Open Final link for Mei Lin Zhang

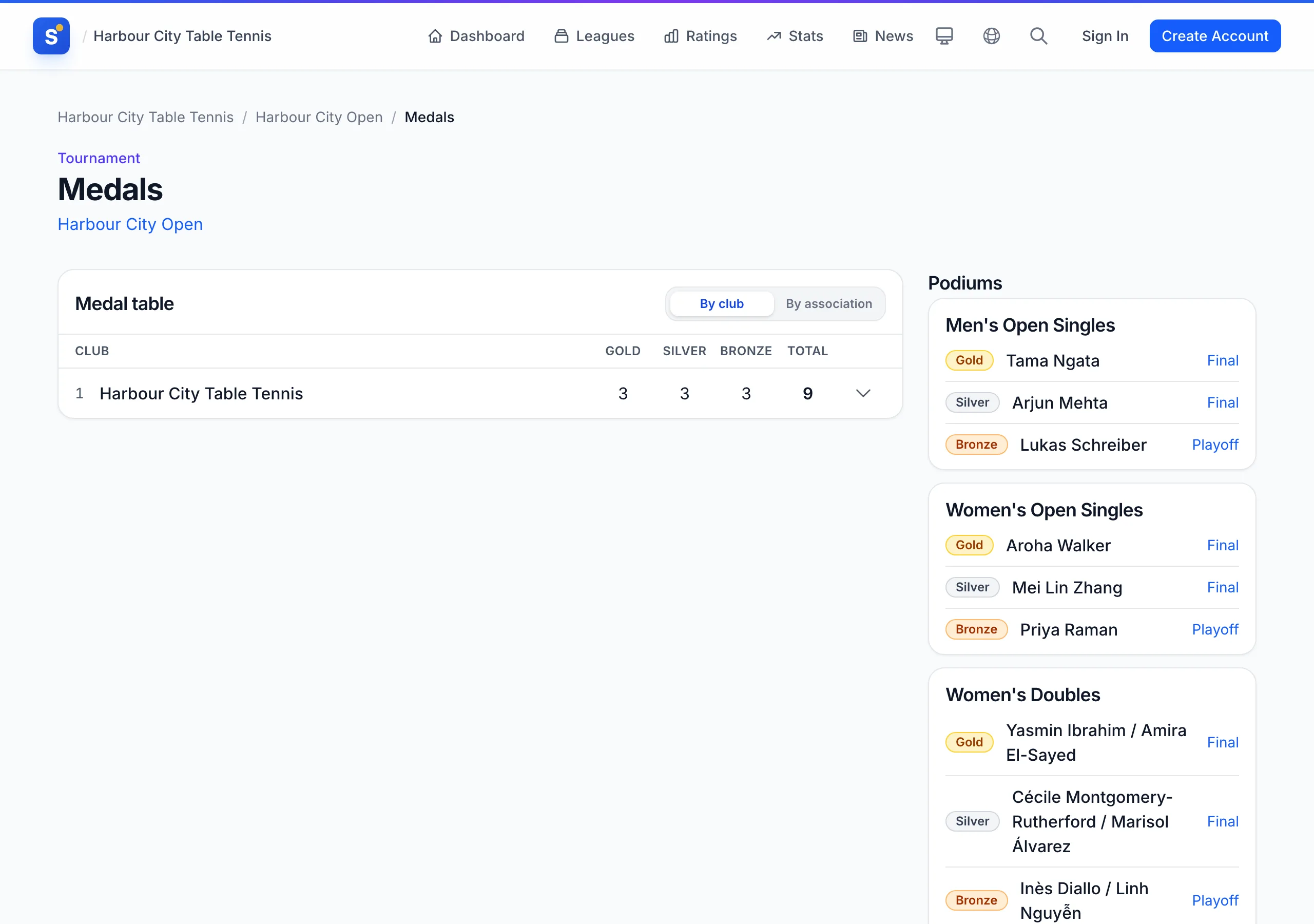1223,587
